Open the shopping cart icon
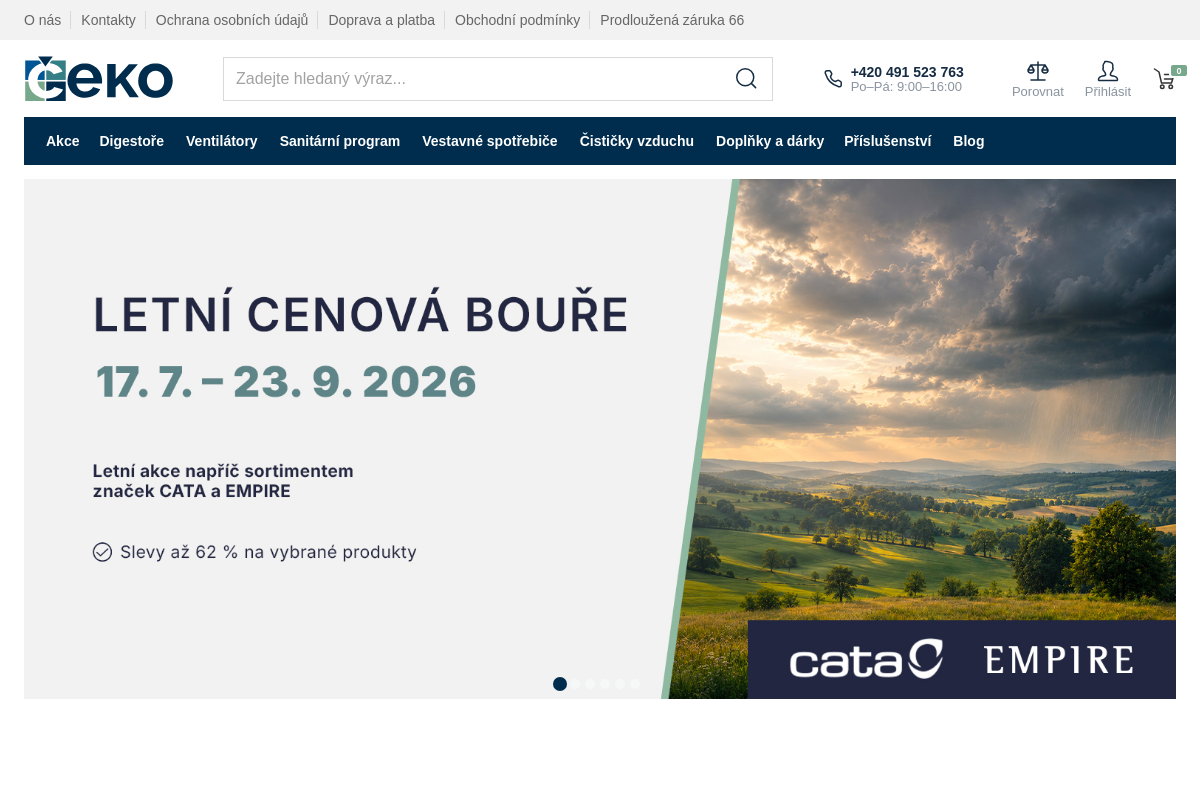 click(x=1164, y=79)
